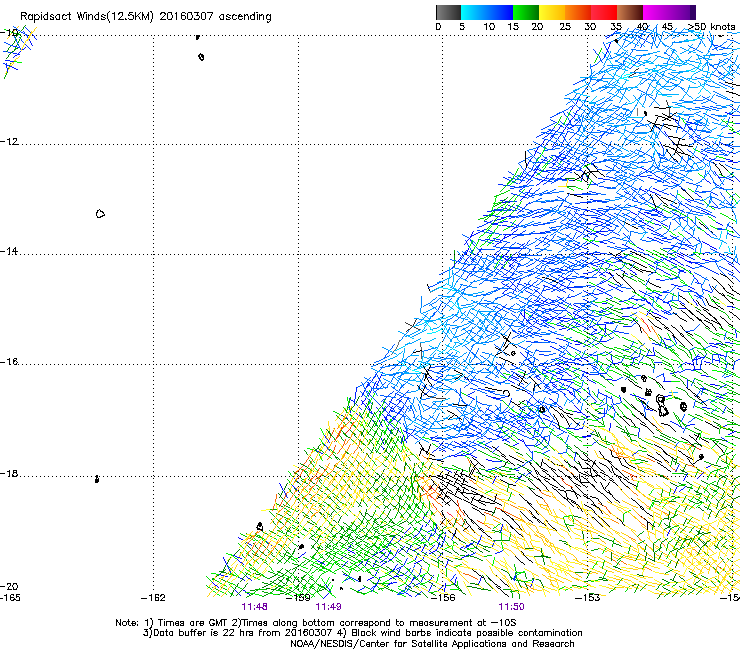Click the triangular island outline west of -162

click(100, 214)
